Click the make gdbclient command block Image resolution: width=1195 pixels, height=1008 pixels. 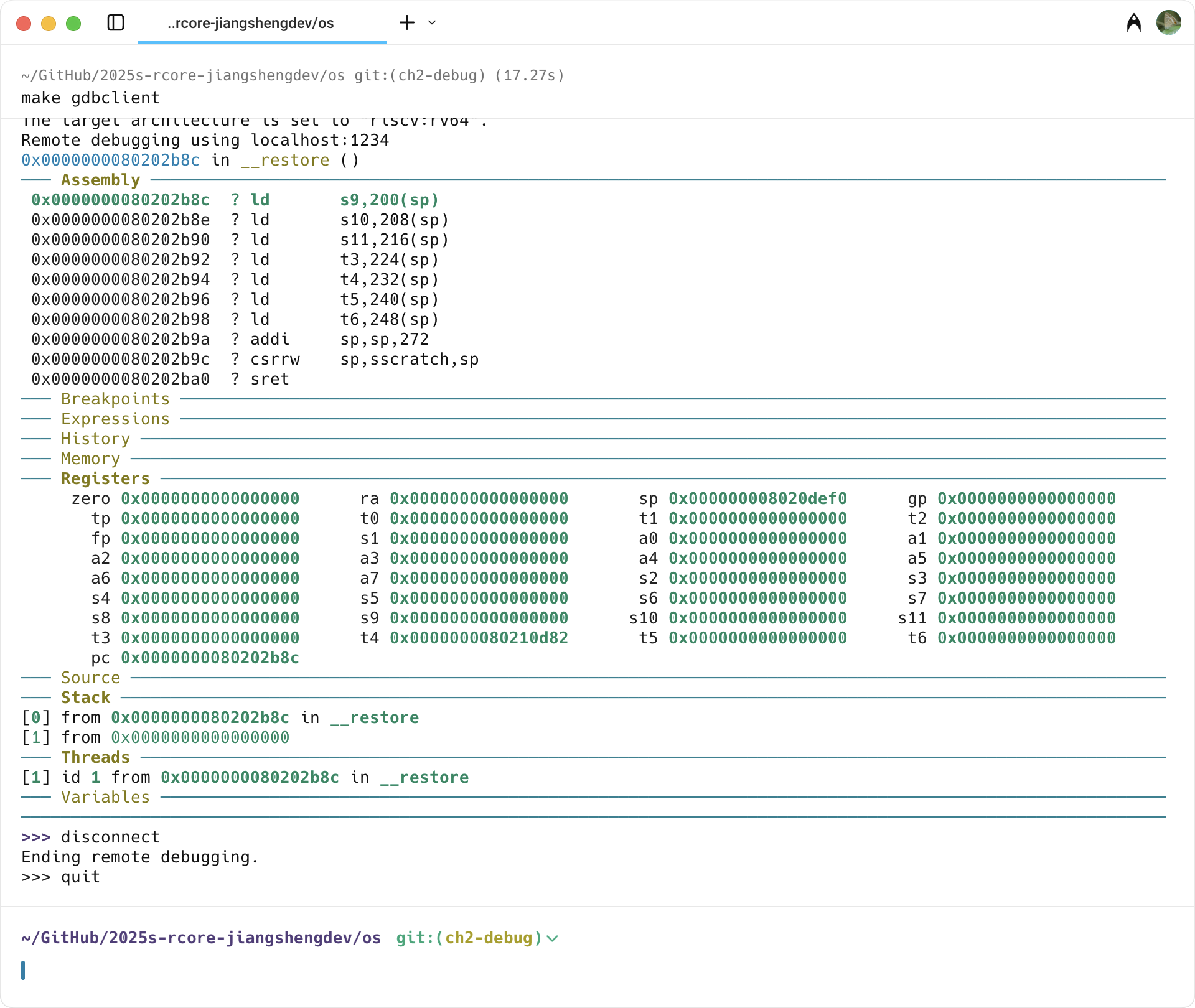pyautogui.click(x=91, y=98)
